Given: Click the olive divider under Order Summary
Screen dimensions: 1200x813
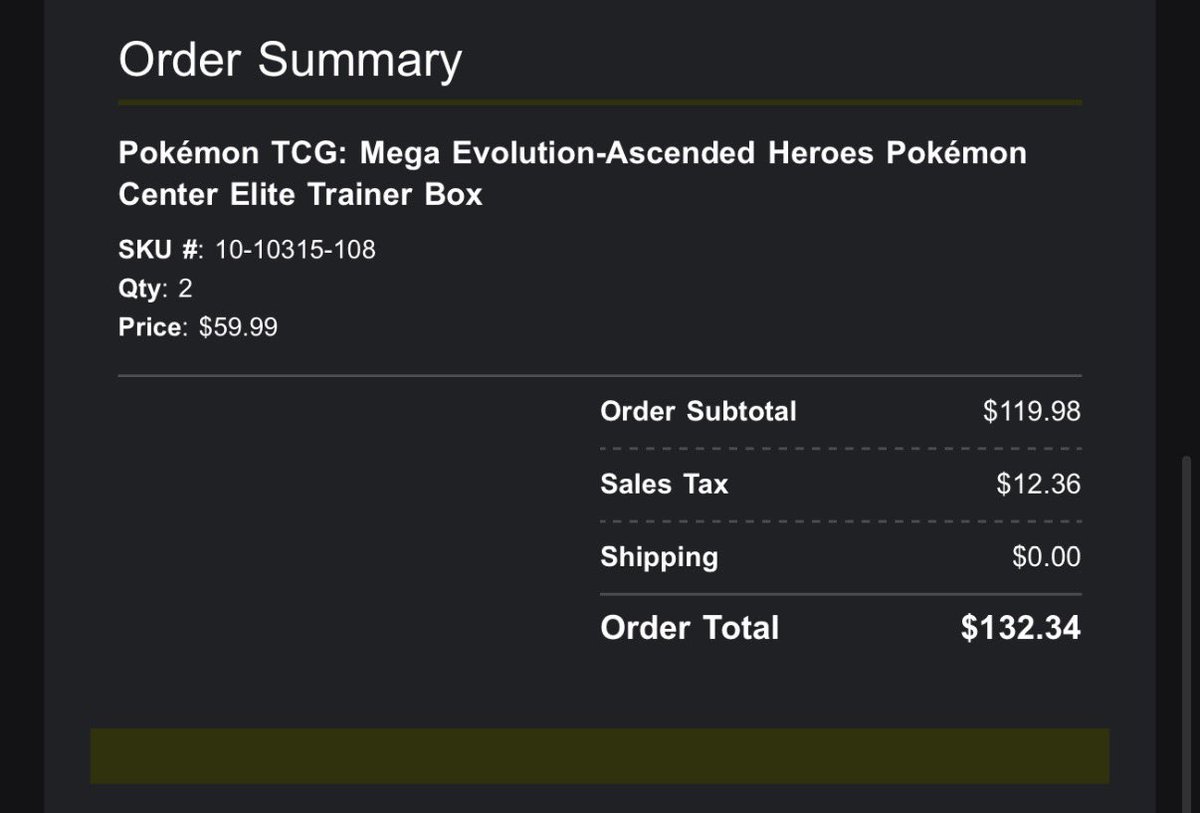Looking at the screenshot, I should click(600, 102).
